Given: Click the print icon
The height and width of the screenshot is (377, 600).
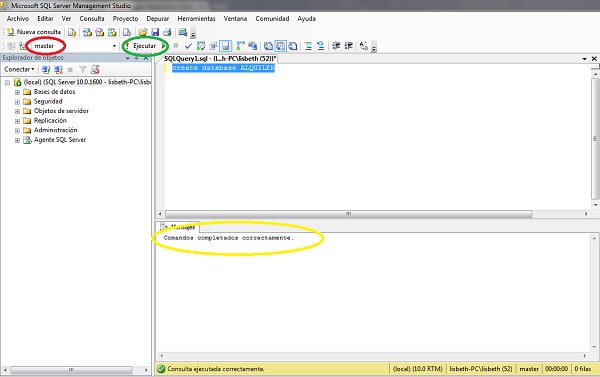Looking at the screenshot, I should (167, 33).
